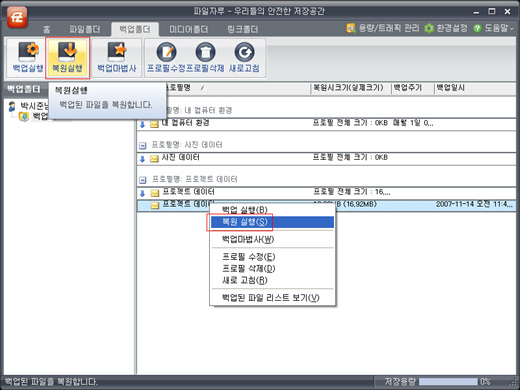
Task: Switch to the 홈 tab
Action: [46, 29]
